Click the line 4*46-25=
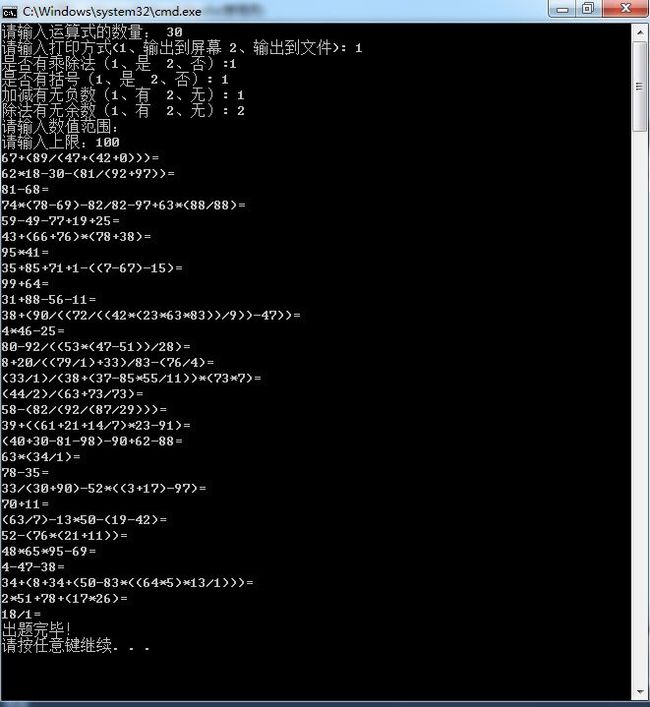650x707 pixels. [x=33, y=331]
